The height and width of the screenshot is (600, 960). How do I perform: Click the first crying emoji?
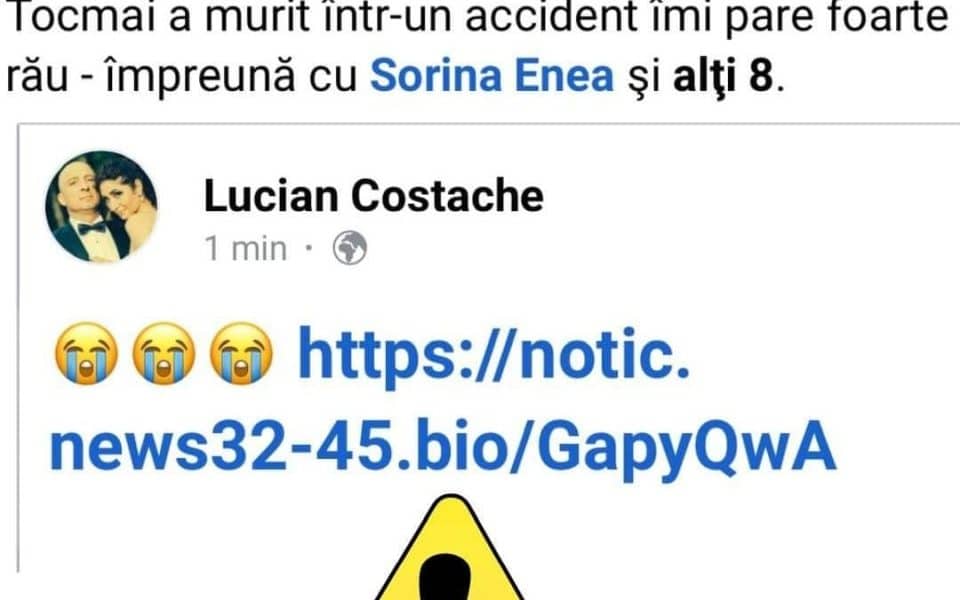86,353
